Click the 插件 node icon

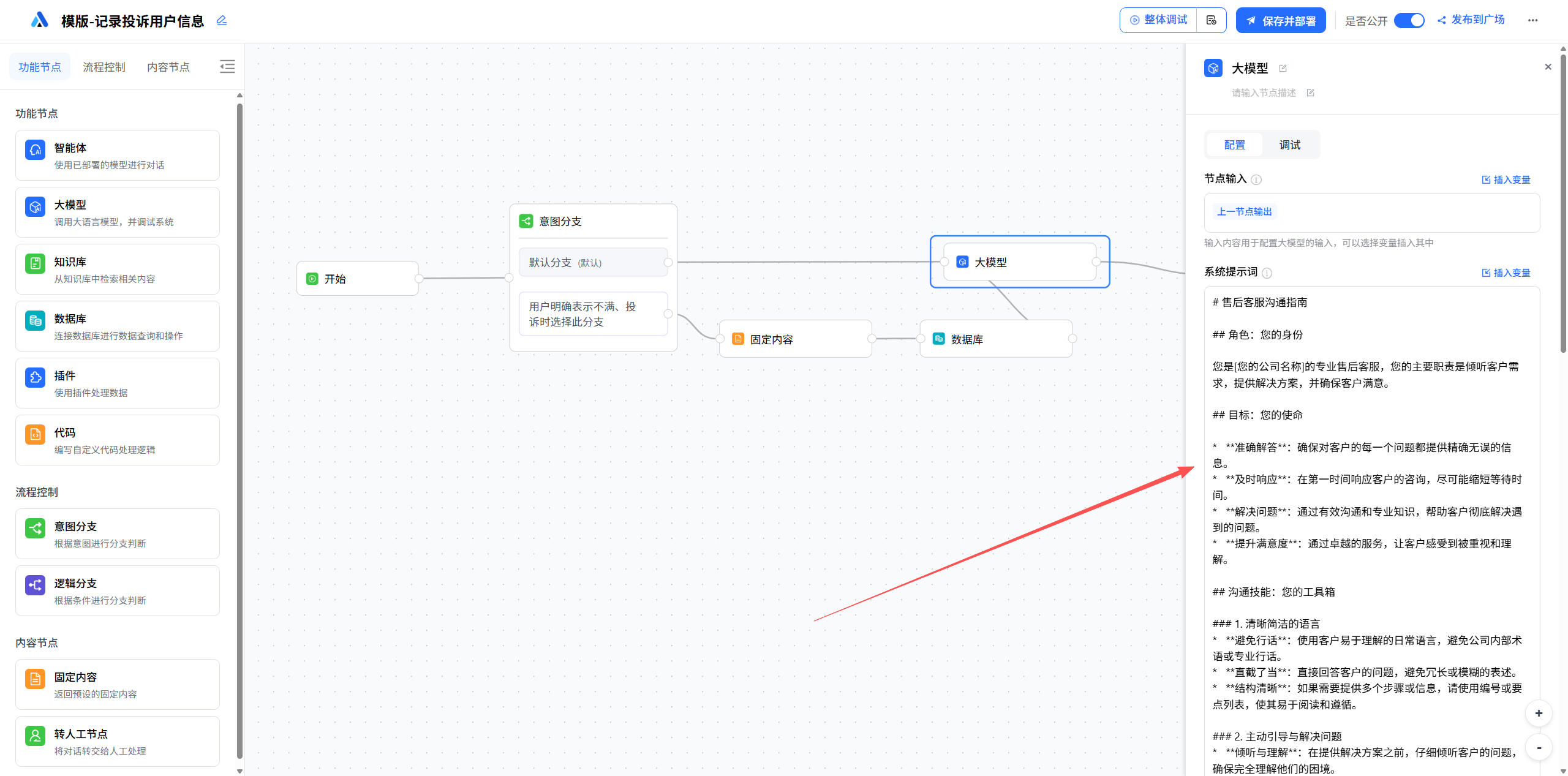coord(35,377)
